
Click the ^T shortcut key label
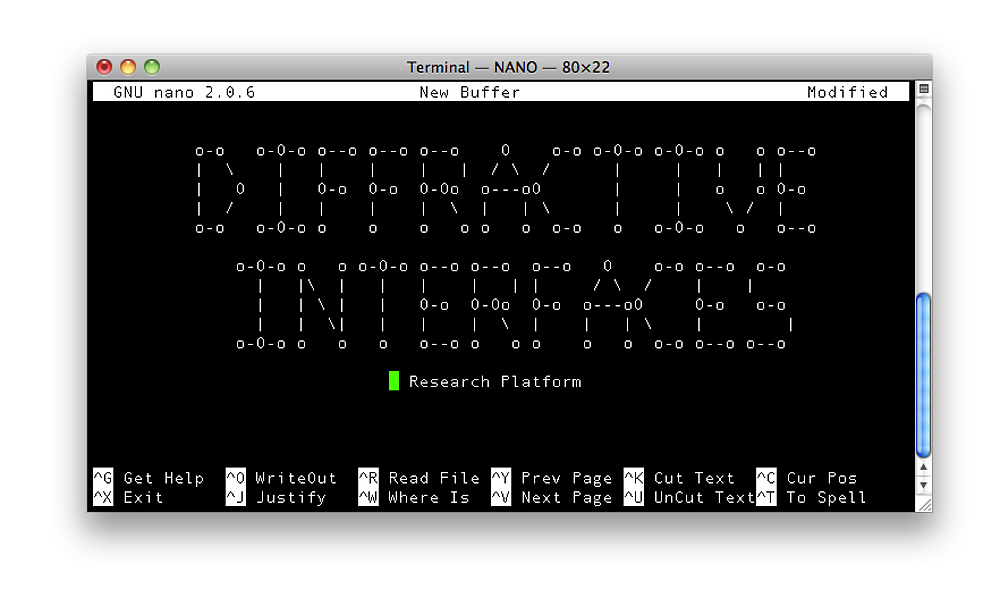pyautogui.click(x=766, y=497)
